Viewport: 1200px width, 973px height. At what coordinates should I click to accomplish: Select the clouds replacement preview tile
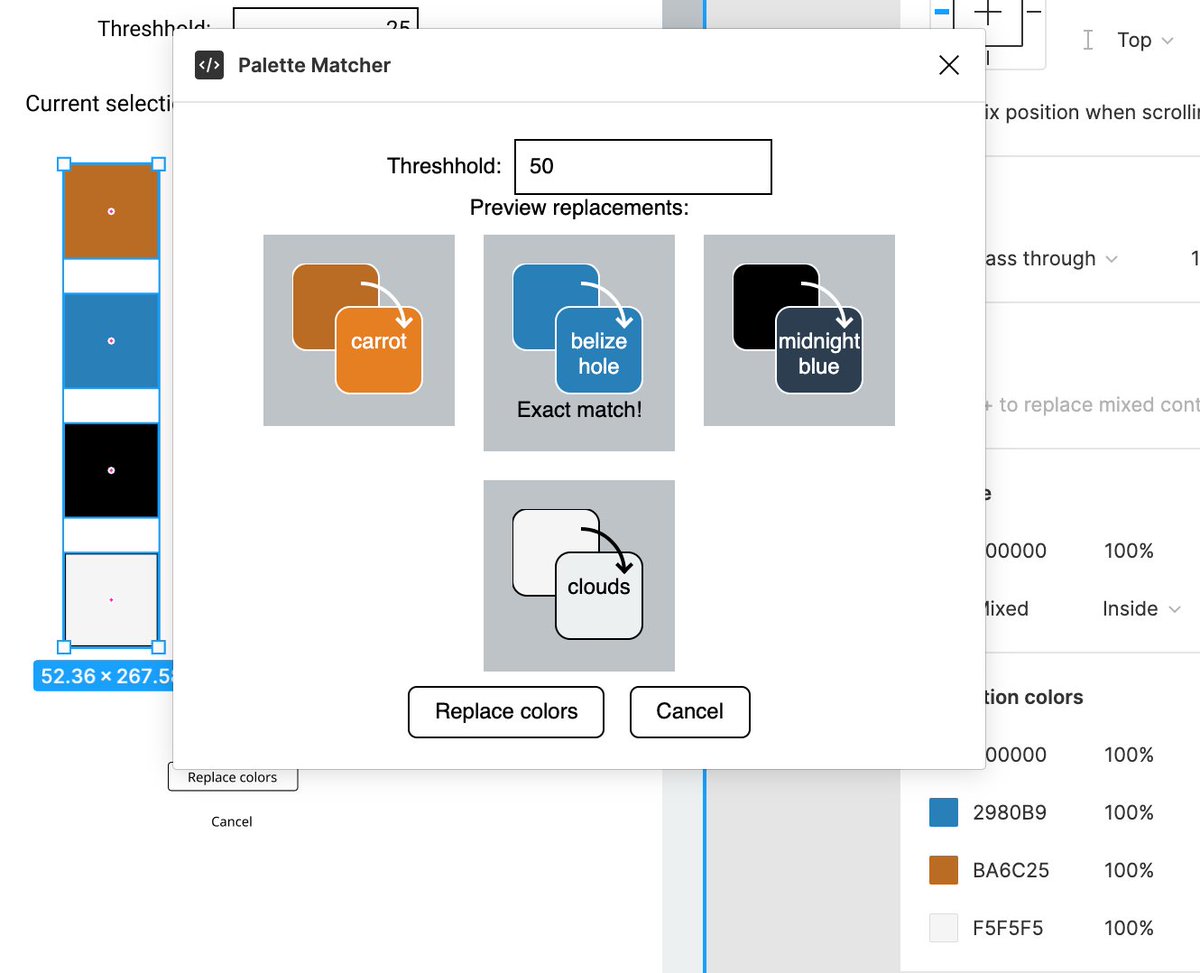point(579,575)
